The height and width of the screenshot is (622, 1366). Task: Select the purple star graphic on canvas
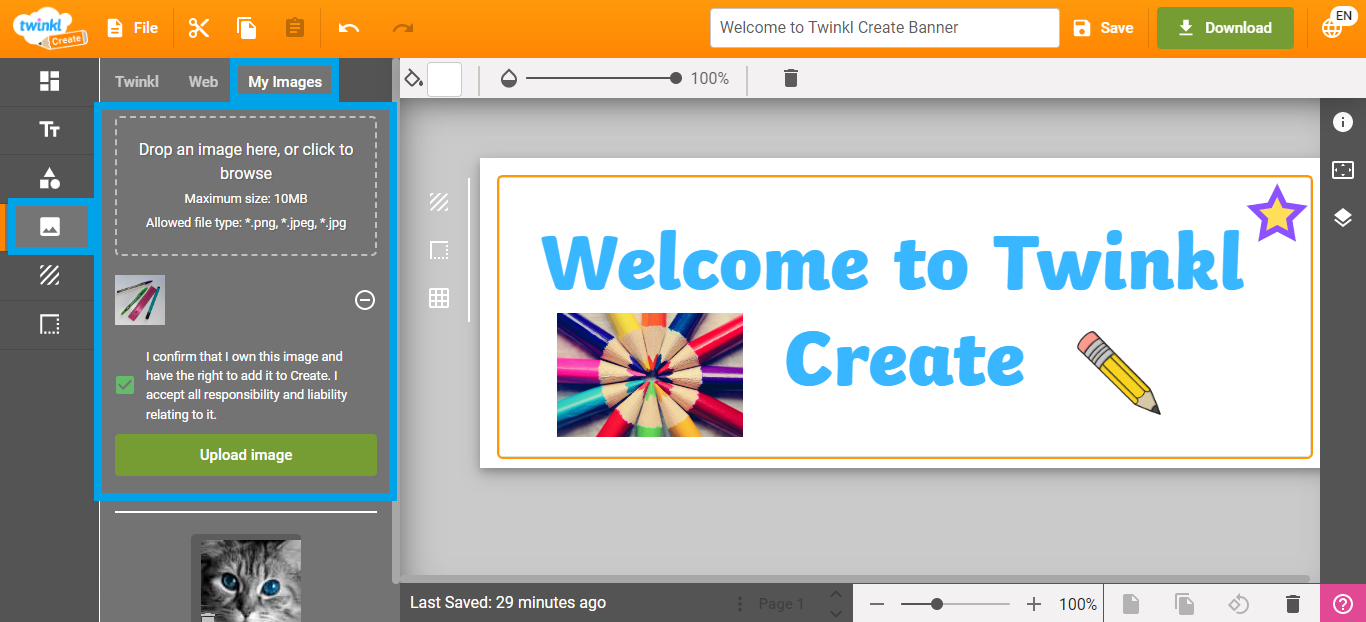1277,213
